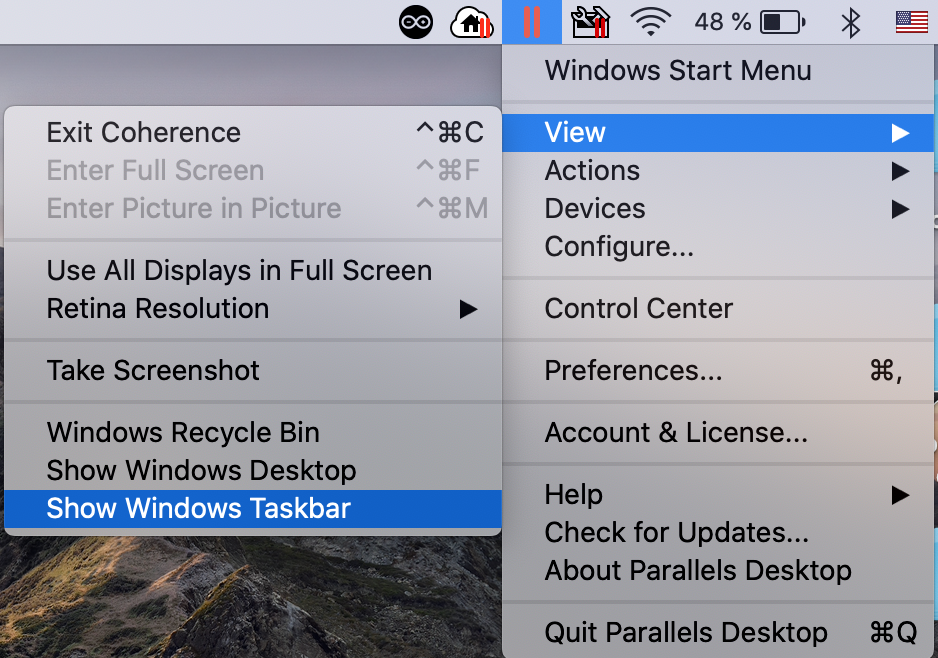Open the Actions submenu

[718, 171]
